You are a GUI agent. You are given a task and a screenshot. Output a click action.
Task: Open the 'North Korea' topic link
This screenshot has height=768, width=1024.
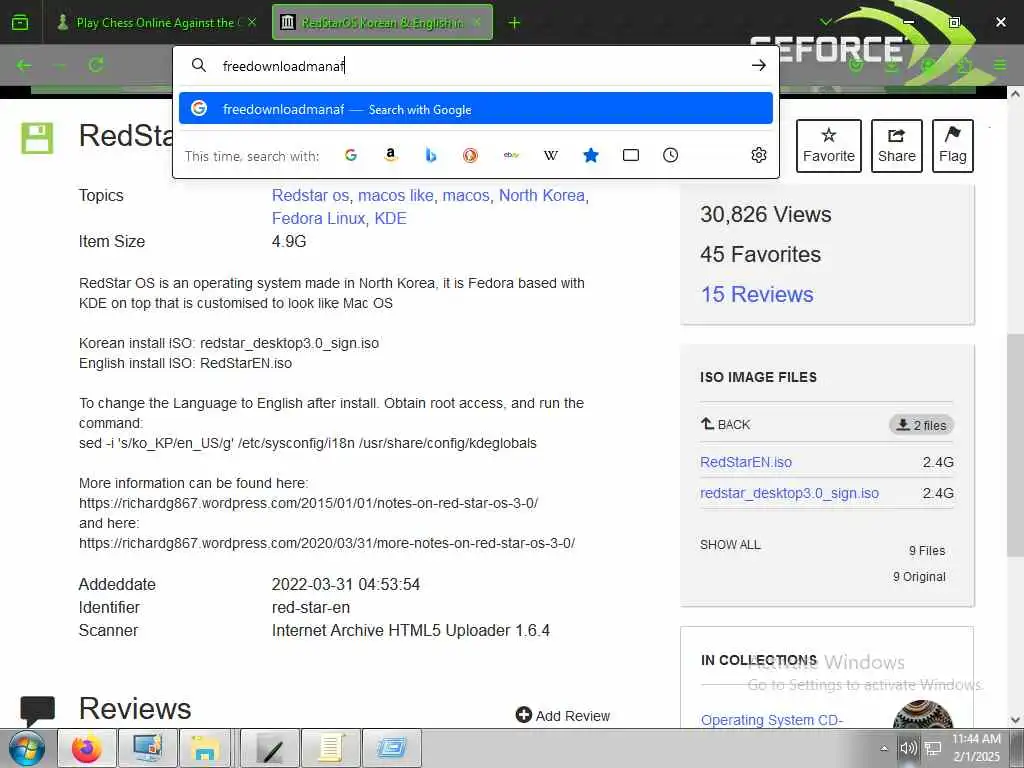(541, 195)
